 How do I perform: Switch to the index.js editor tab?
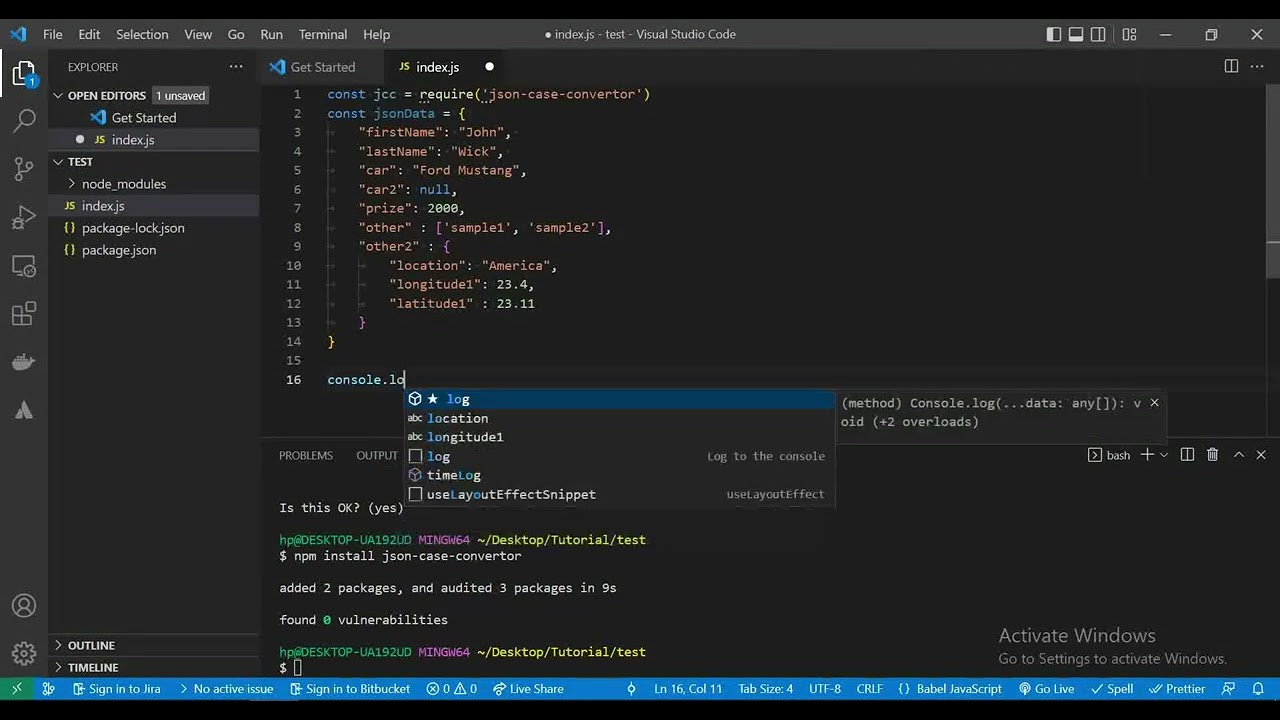pos(437,67)
